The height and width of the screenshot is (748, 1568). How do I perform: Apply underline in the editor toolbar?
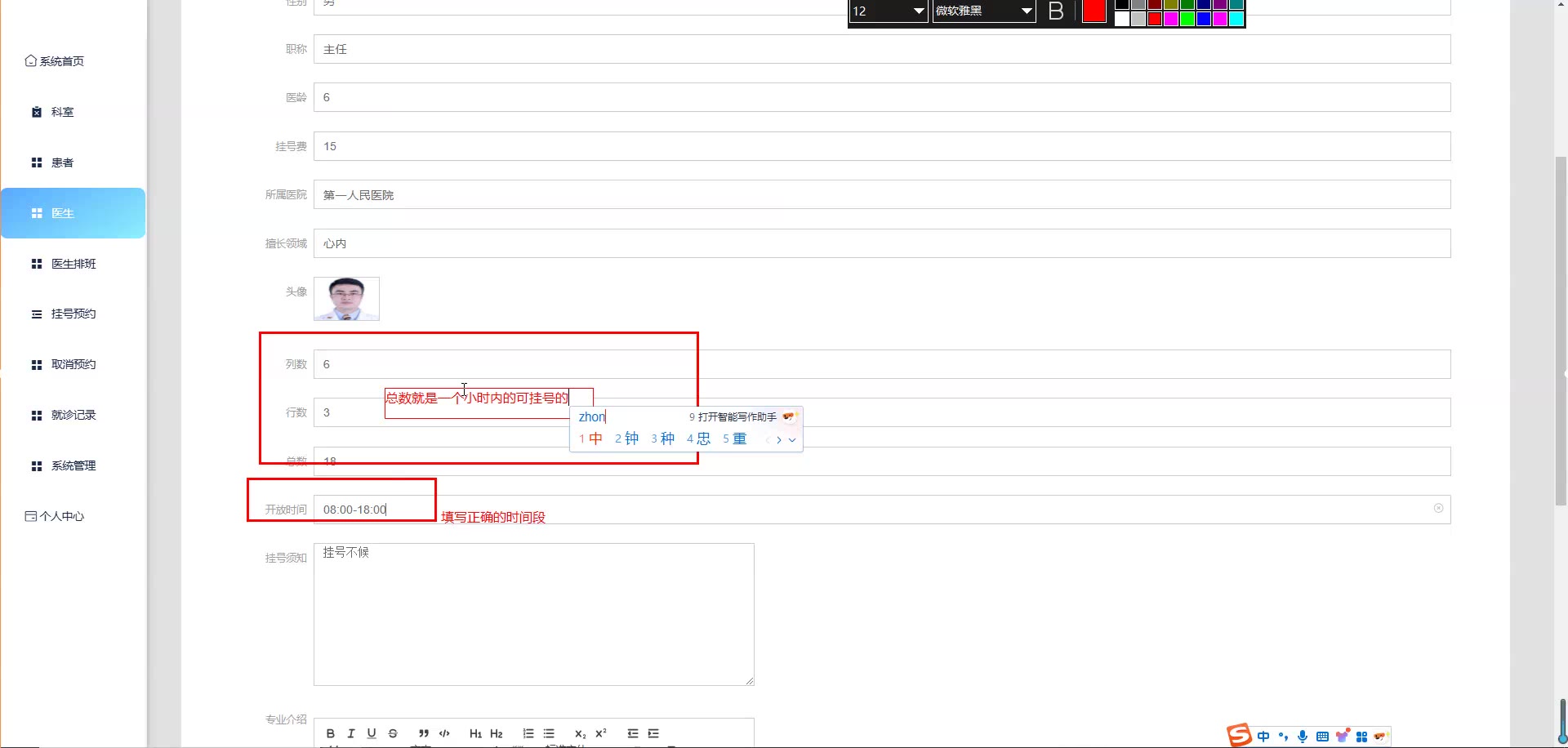tap(372, 733)
